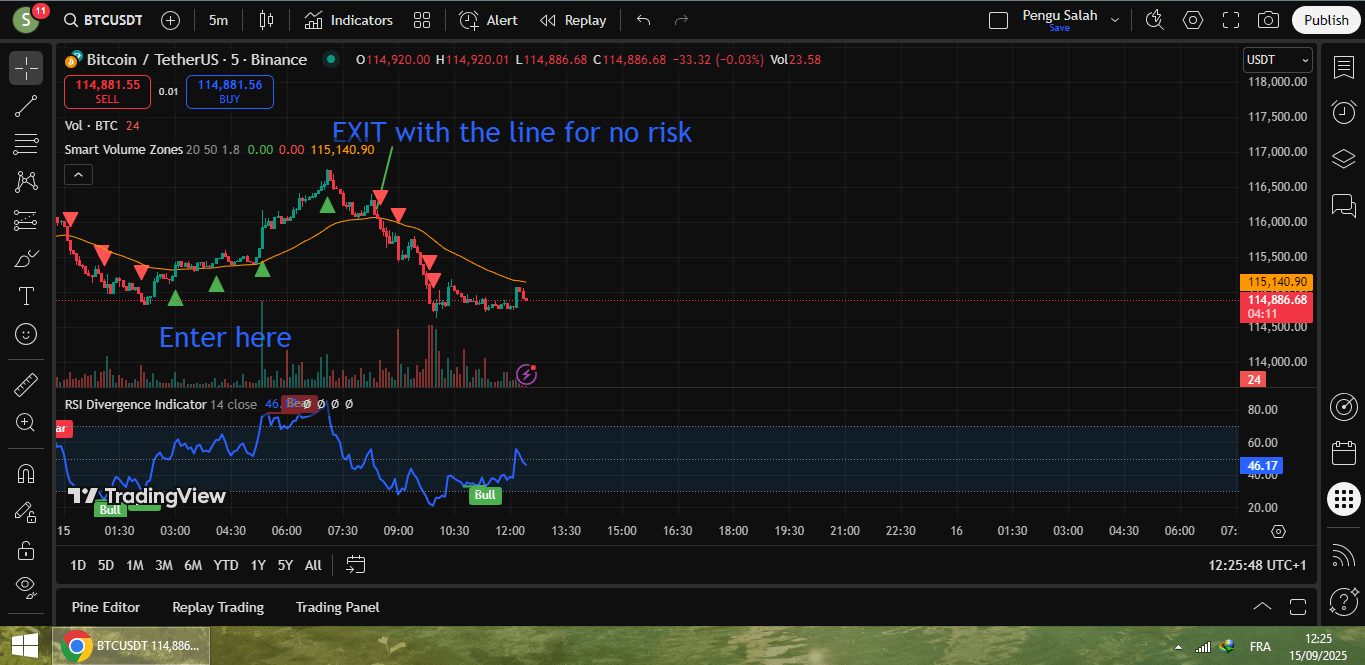Open the Trading Panel tab
This screenshot has width=1365, height=665.
click(x=338, y=607)
